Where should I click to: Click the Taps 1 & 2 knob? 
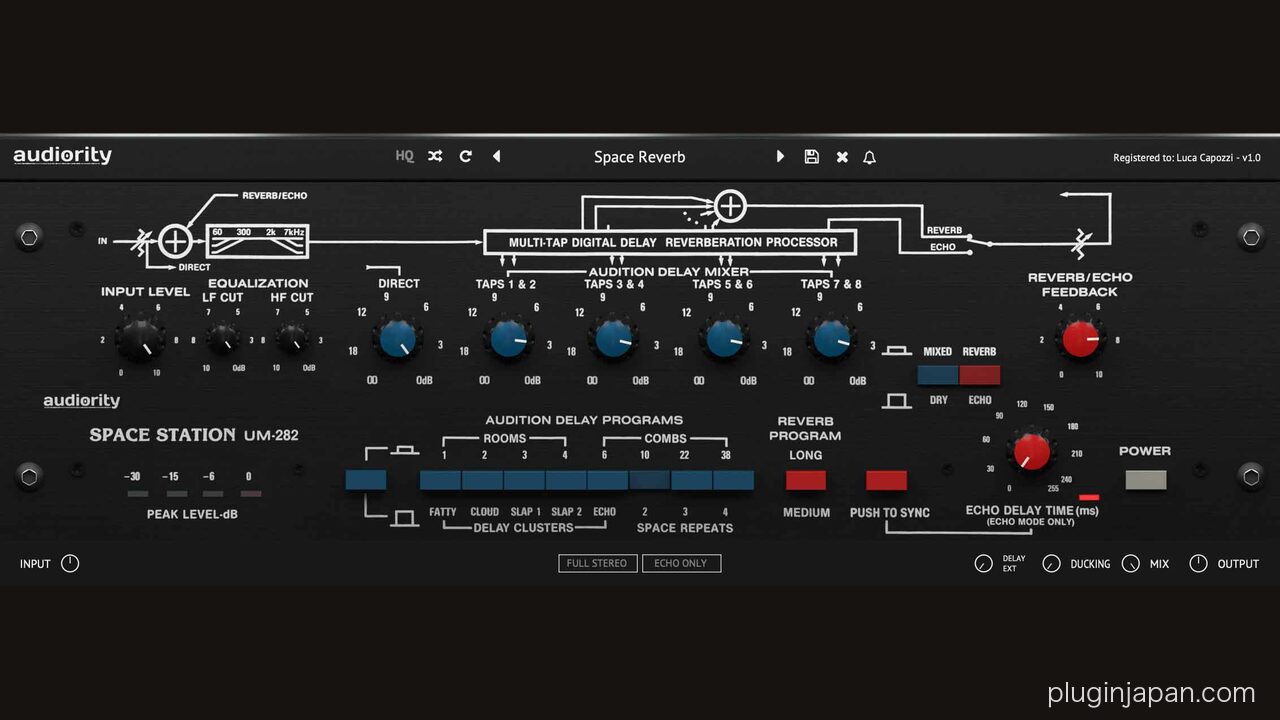point(508,339)
